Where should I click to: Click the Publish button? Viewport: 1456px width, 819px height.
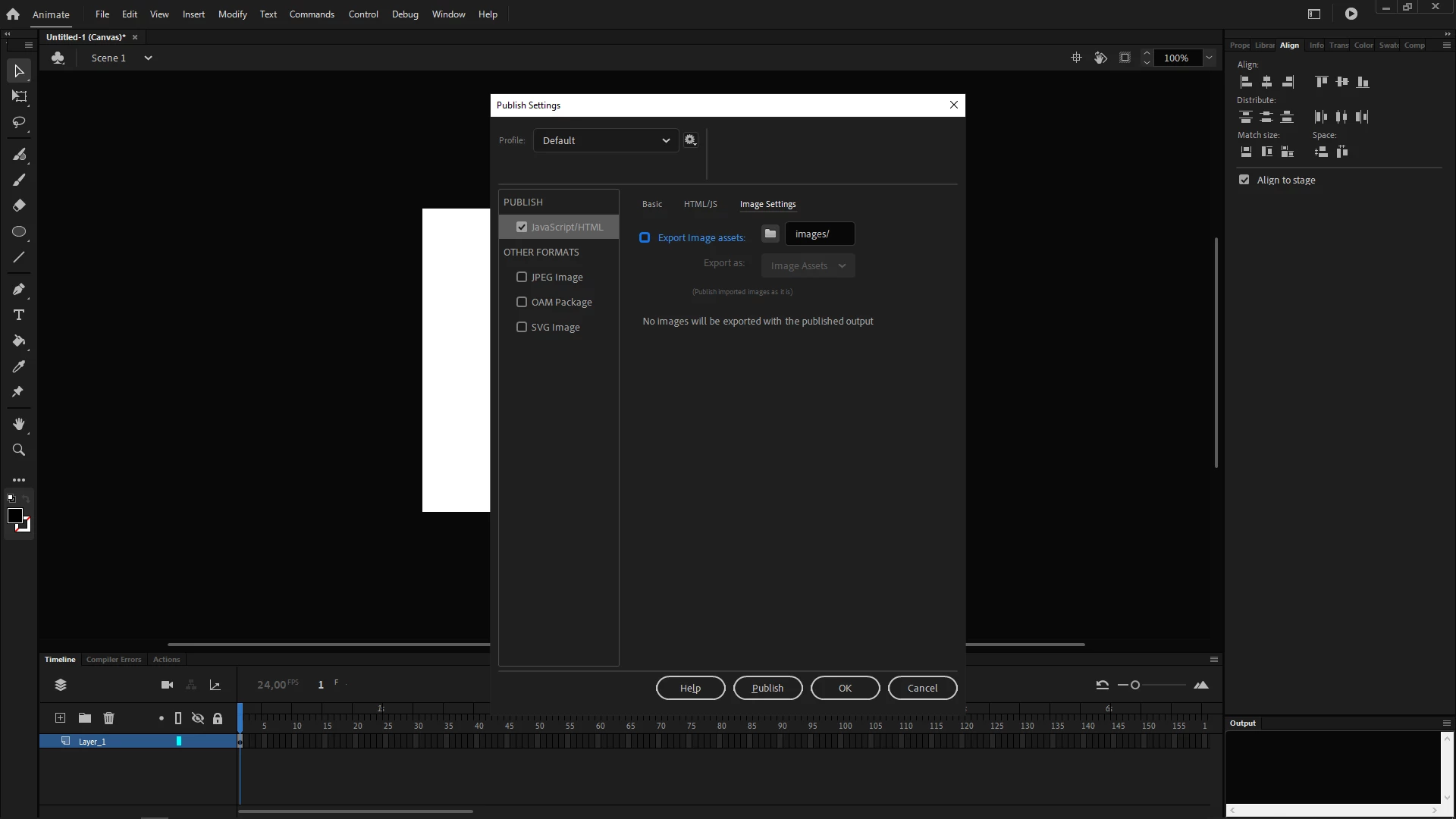click(767, 688)
